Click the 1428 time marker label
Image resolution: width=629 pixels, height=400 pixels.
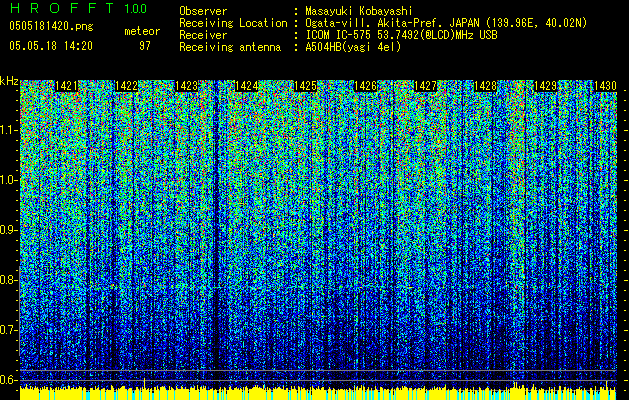(485, 86)
